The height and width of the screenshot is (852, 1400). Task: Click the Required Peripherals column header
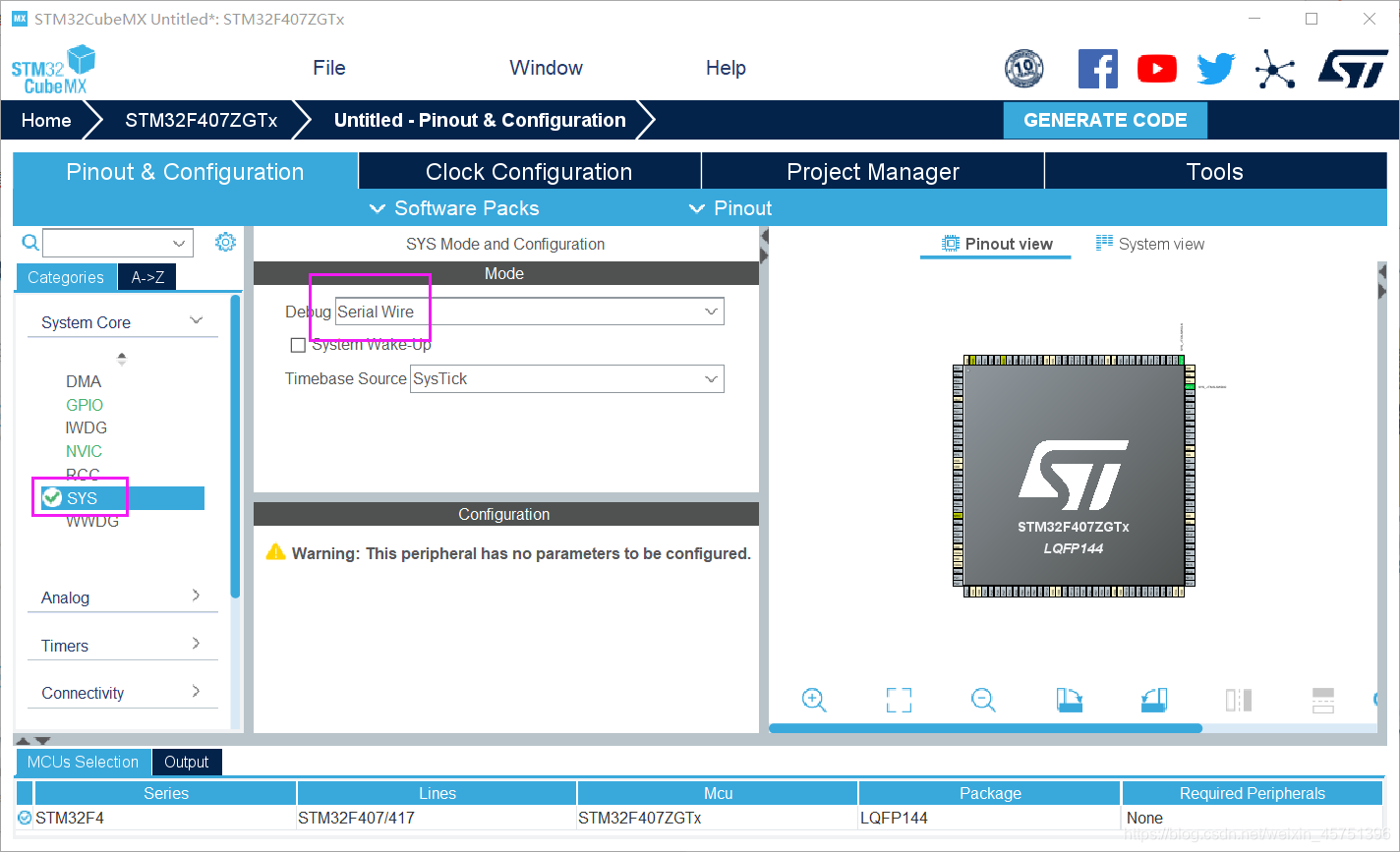click(x=1253, y=793)
